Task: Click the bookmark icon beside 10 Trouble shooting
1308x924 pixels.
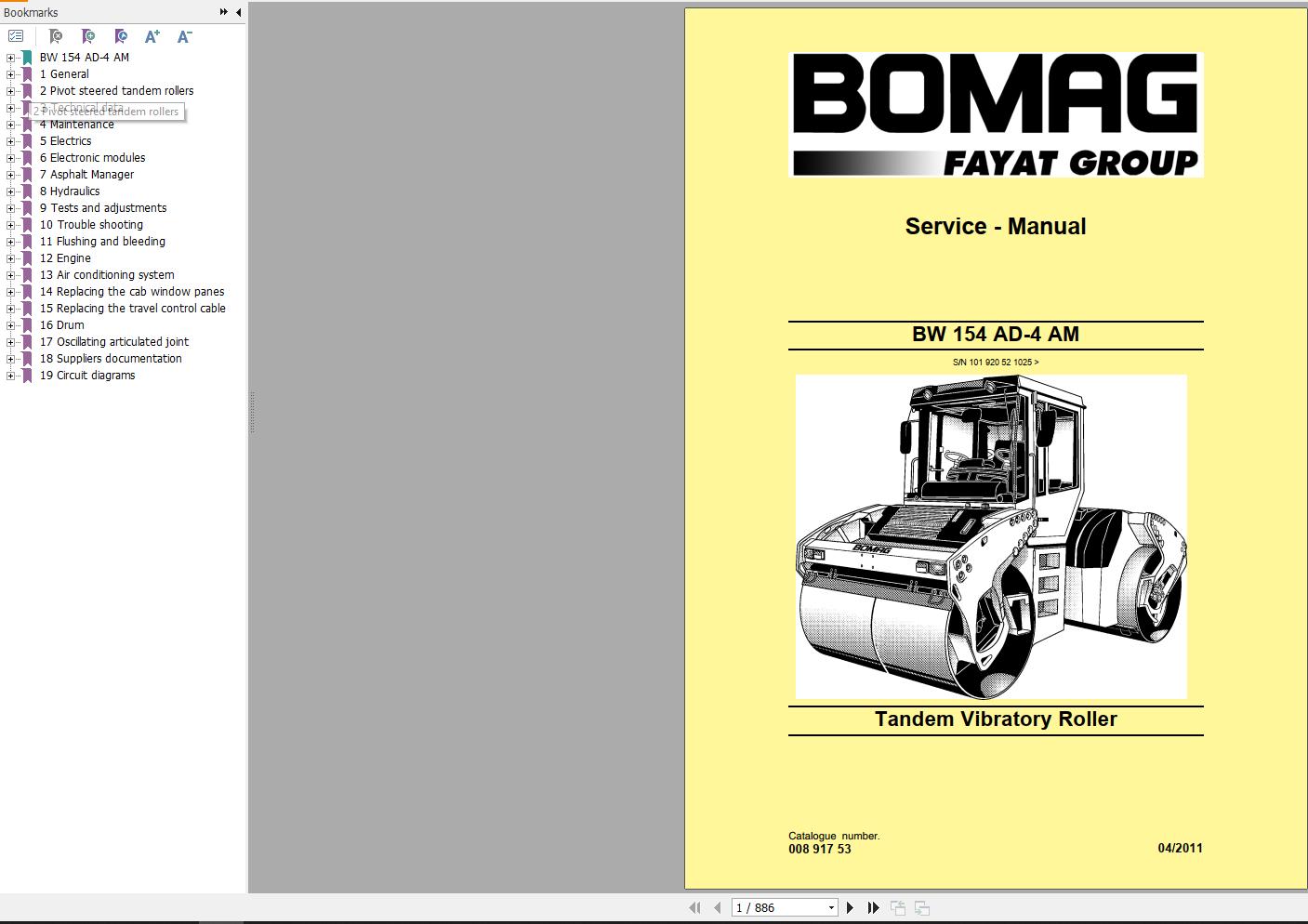Action: tap(27, 225)
